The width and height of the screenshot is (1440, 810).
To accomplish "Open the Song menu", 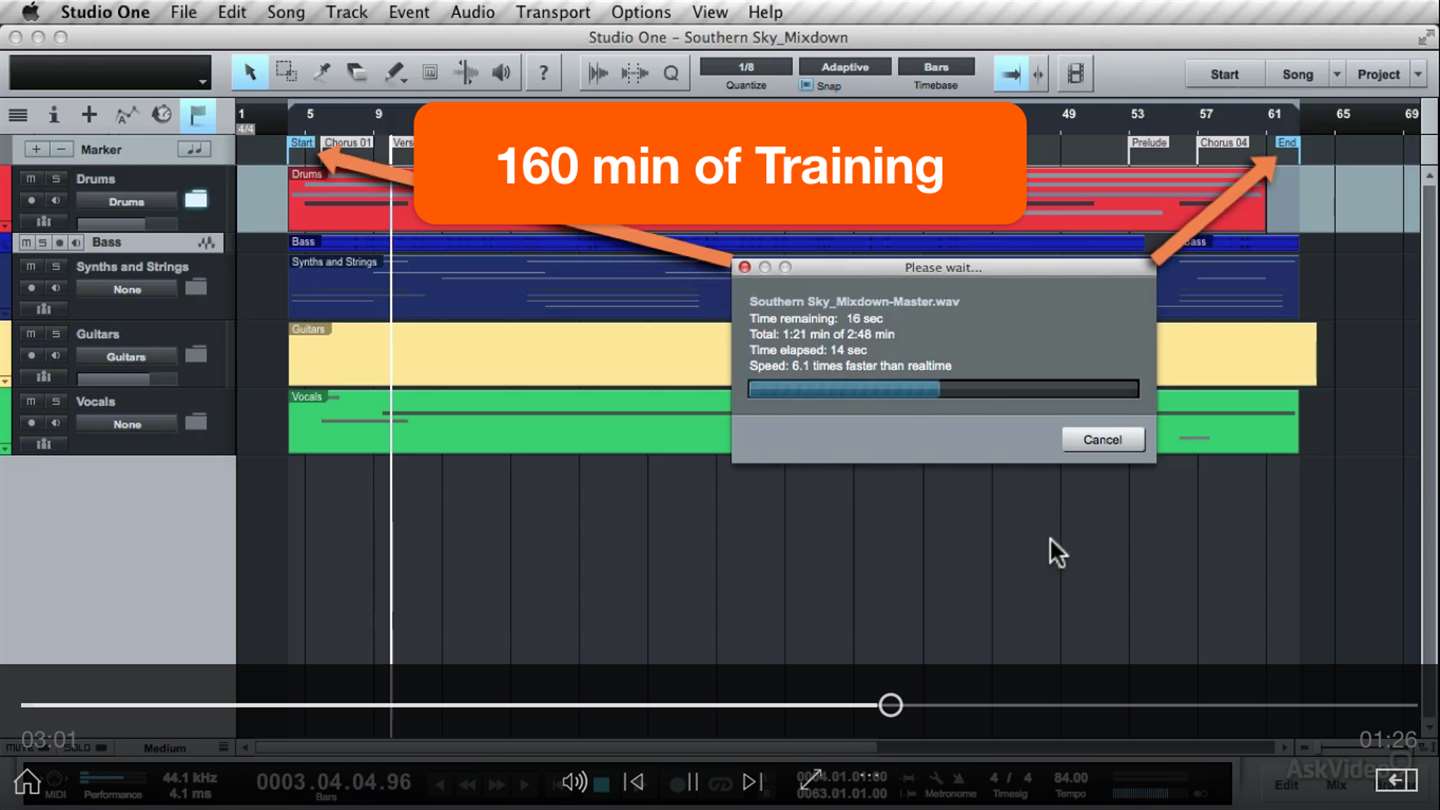I will 286,12.
